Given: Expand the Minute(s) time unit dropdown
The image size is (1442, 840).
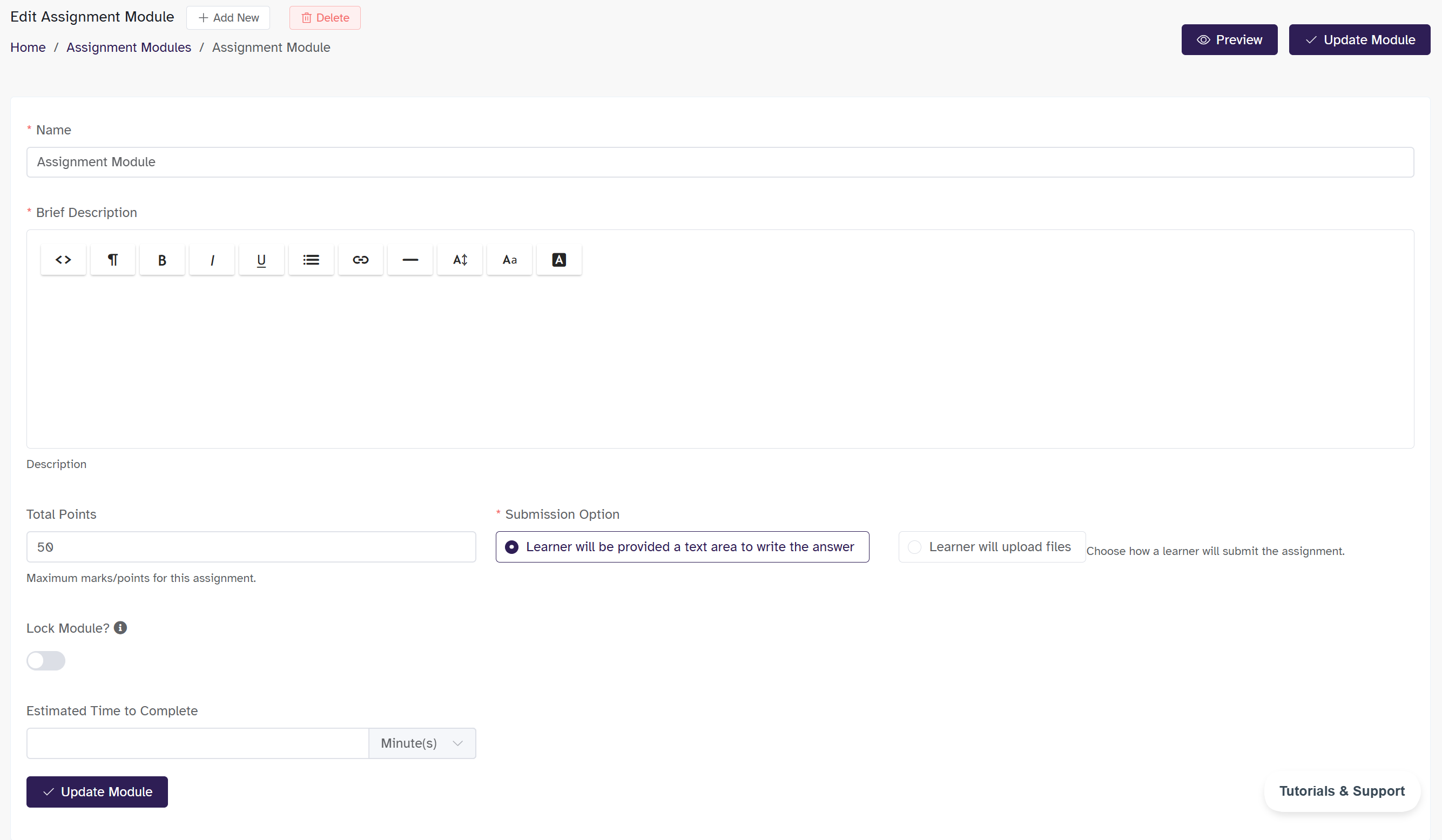Looking at the screenshot, I should pyautogui.click(x=422, y=743).
